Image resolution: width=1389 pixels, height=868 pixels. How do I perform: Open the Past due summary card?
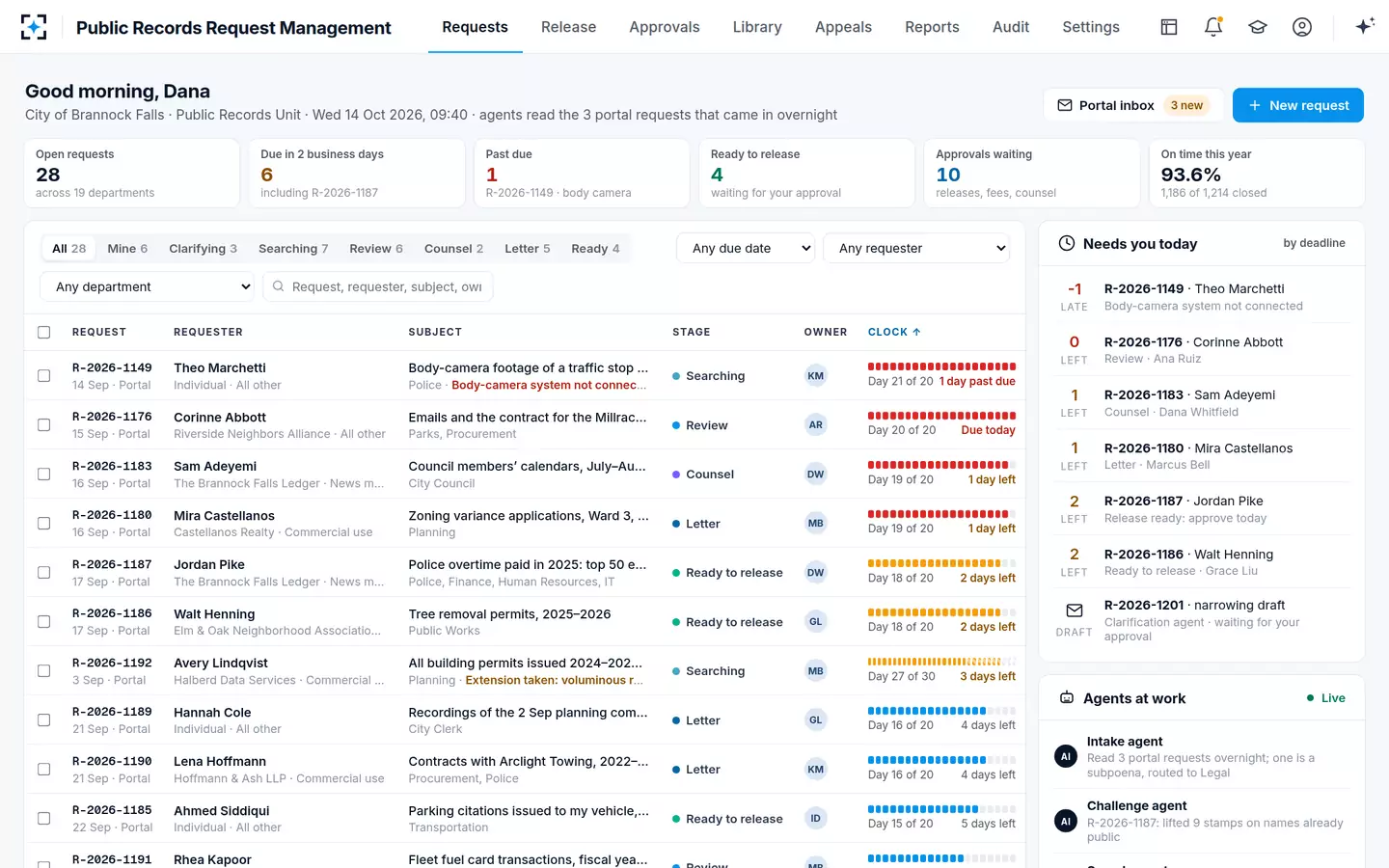582,174
